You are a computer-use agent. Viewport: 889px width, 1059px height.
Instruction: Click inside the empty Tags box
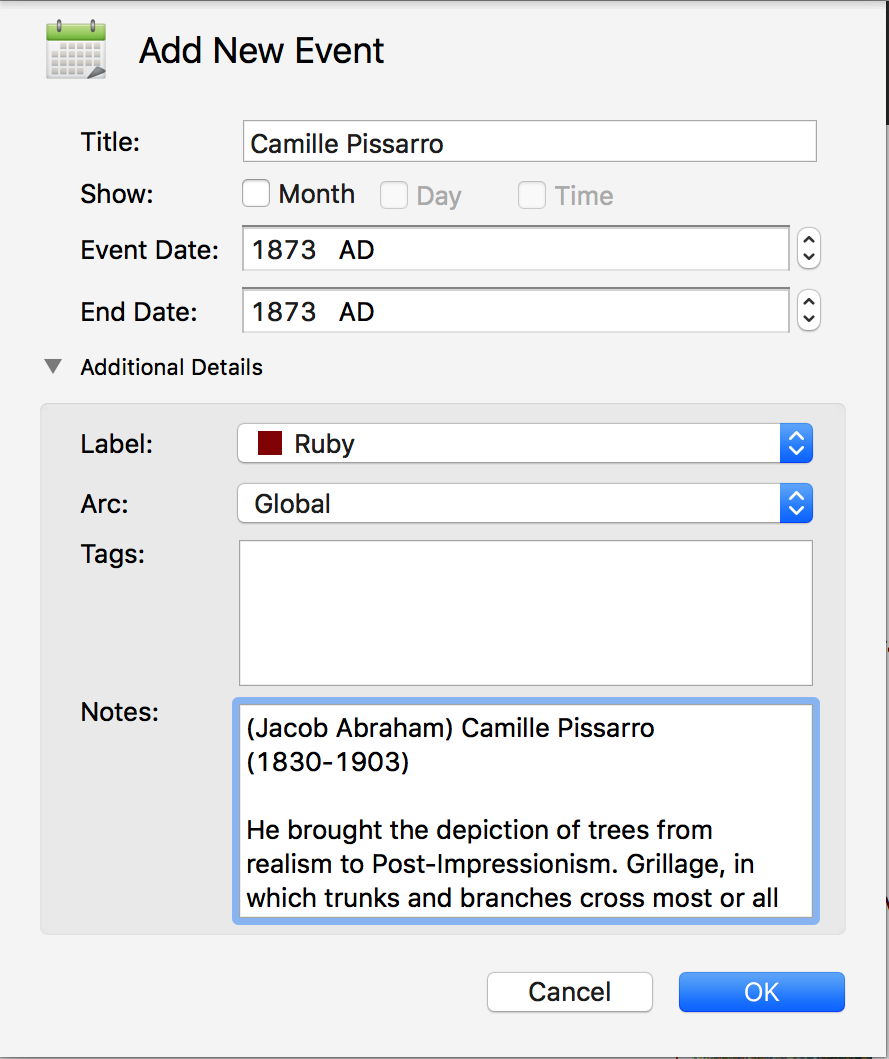(525, 612)
